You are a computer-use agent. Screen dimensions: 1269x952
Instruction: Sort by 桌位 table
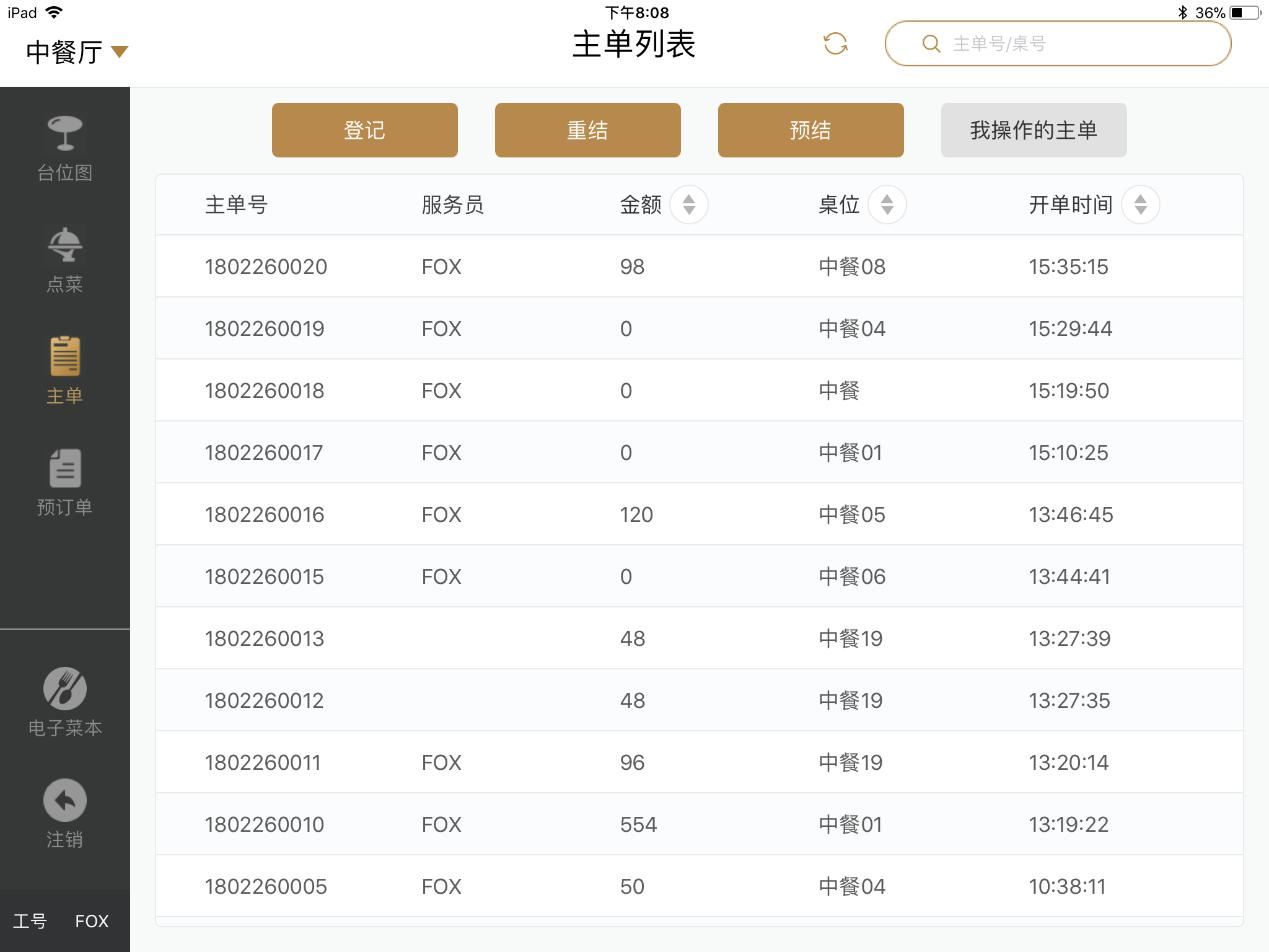click(887, 205)
